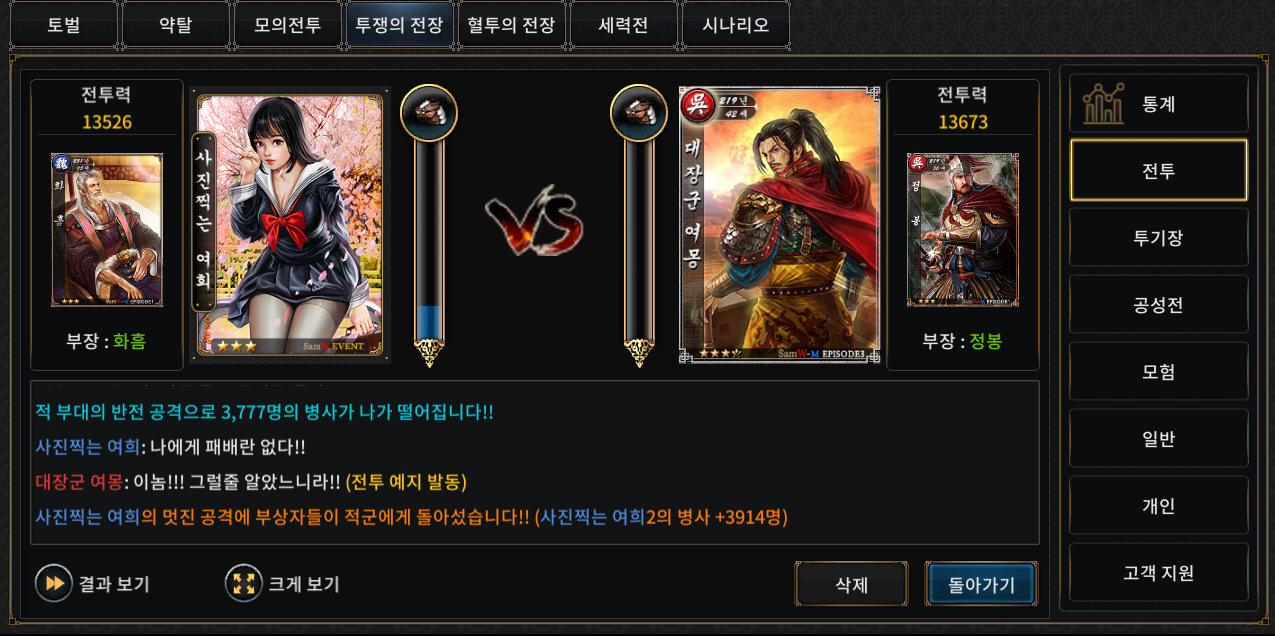The width and height of the screenshot is (1275, 636).
Task: Open sub-general 화흠 card thumbnail
Action: pos(107,230)
